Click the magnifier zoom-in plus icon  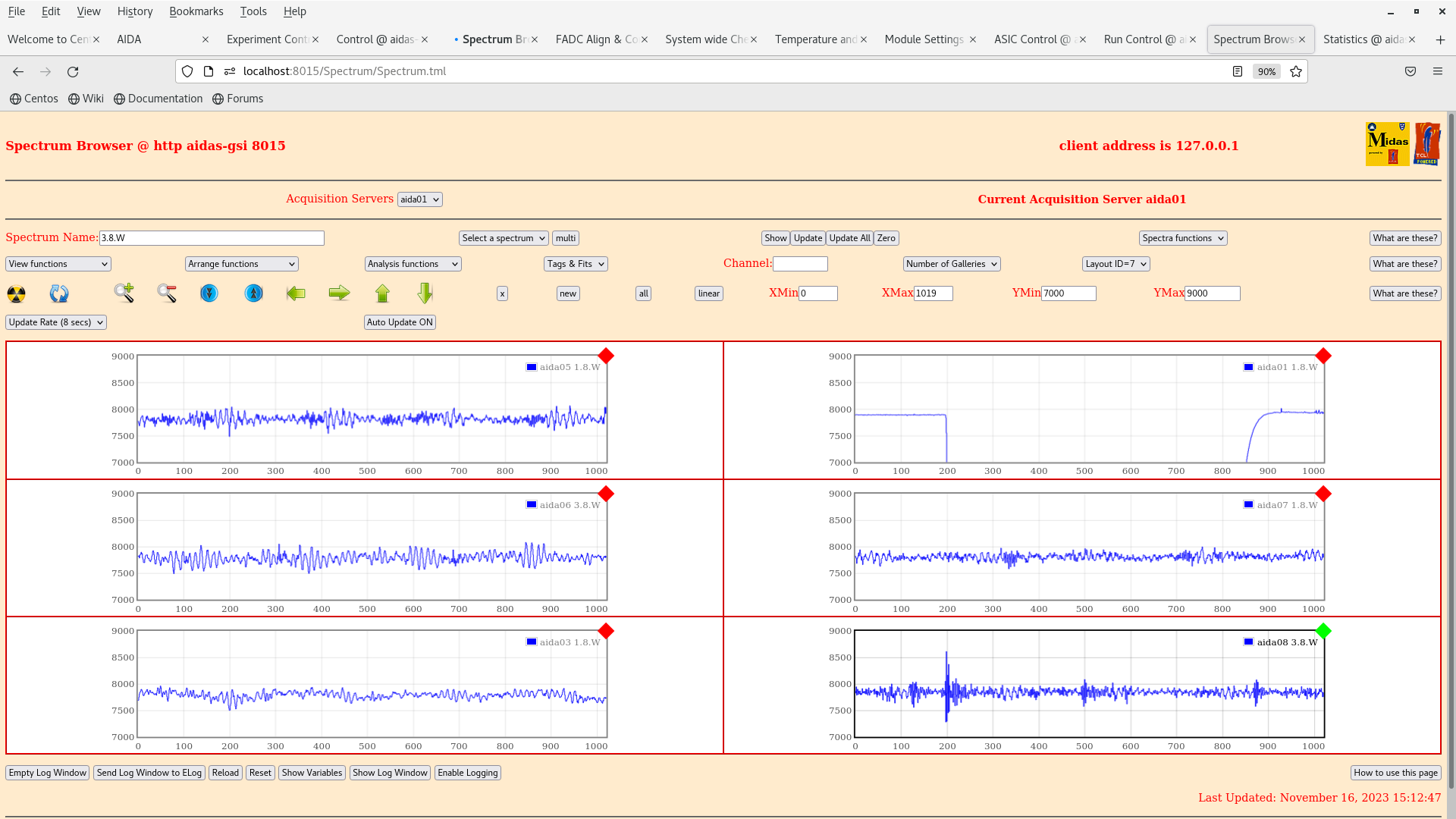tap(124, 293)
